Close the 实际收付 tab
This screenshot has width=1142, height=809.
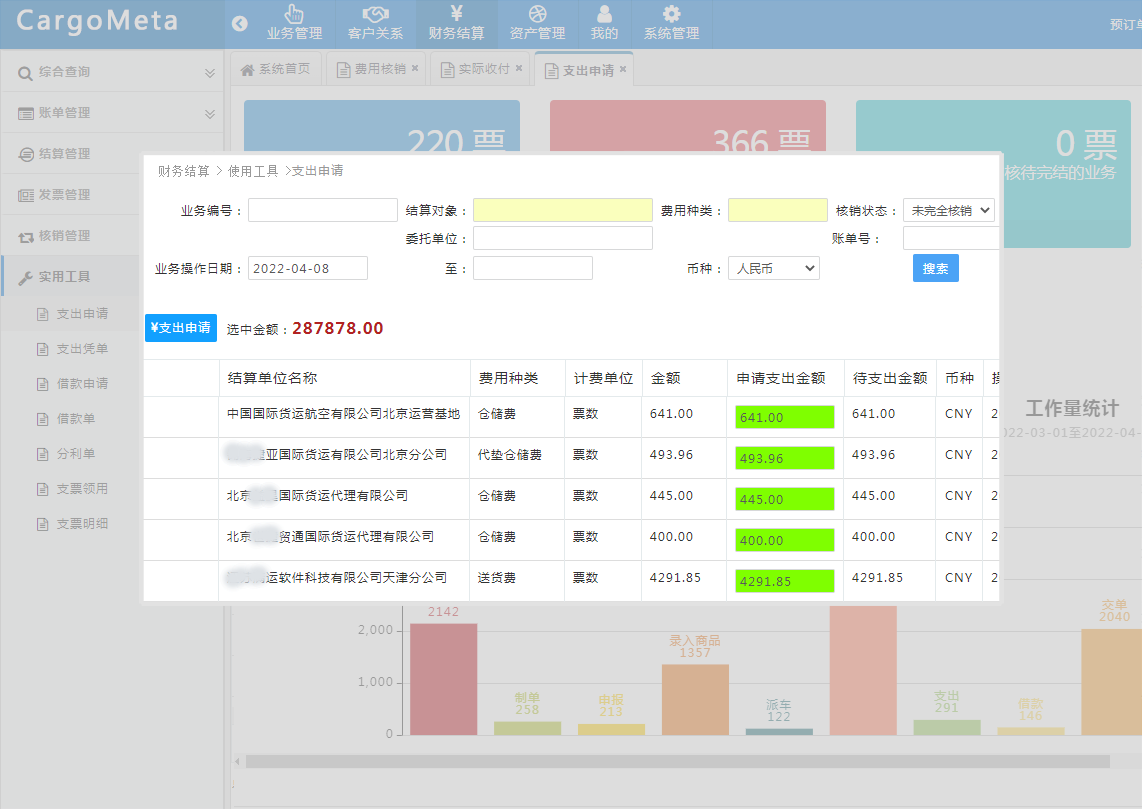(x=519, y=68)
